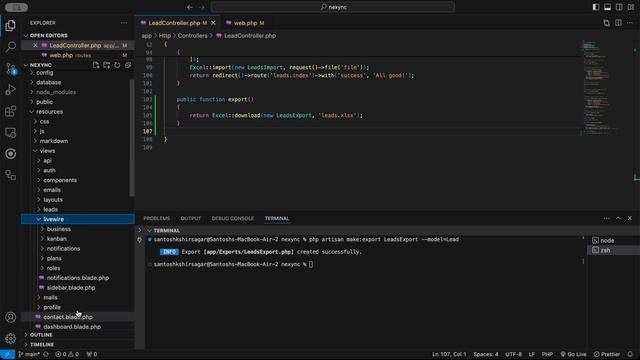Screen dimensions: 640x360
Task: Open Run and Debug view
Action: (x=11, y=90)
